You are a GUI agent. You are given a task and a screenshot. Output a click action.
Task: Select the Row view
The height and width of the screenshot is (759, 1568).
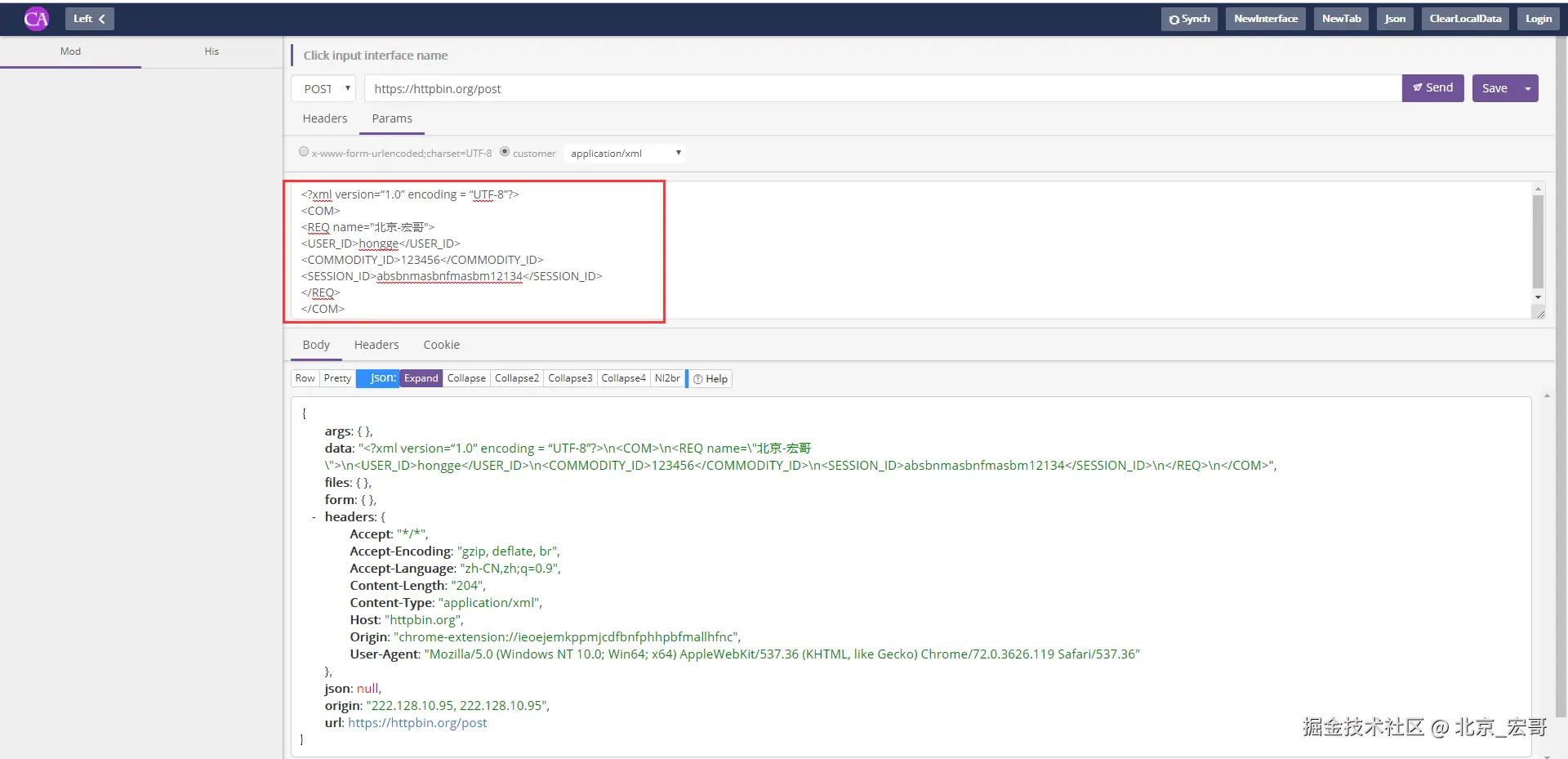coord(305,378)
